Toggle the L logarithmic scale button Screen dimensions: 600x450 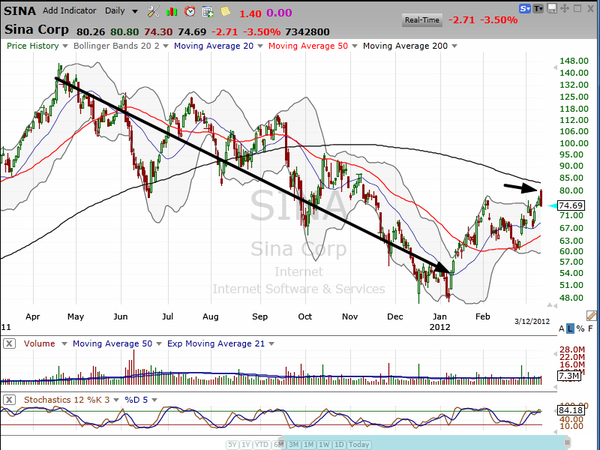(571, 328)
